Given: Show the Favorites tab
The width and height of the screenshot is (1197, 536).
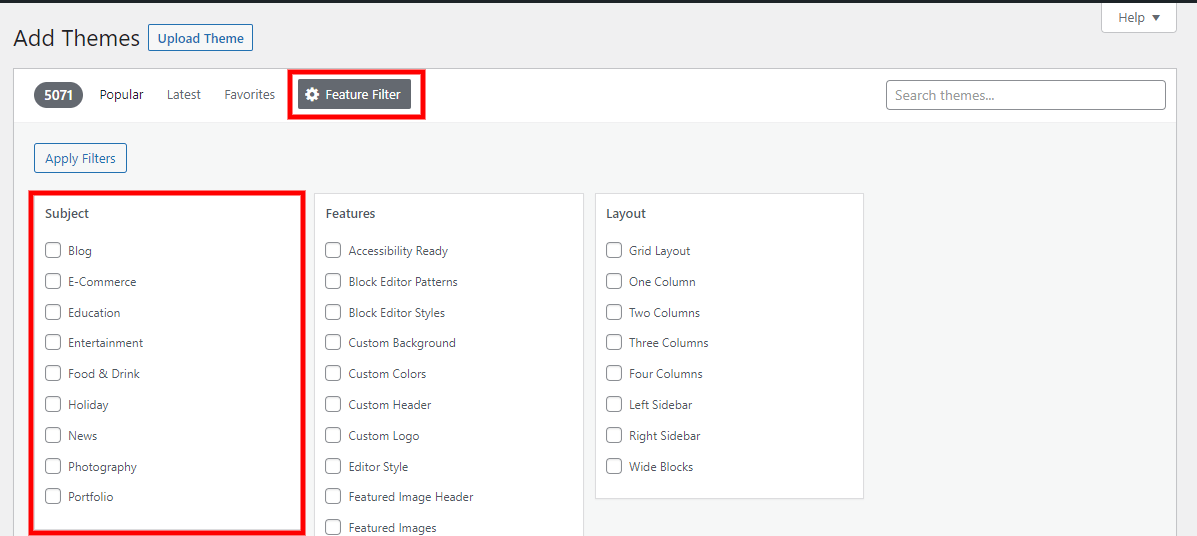Looking at the screenshot, I should (250, 95).
